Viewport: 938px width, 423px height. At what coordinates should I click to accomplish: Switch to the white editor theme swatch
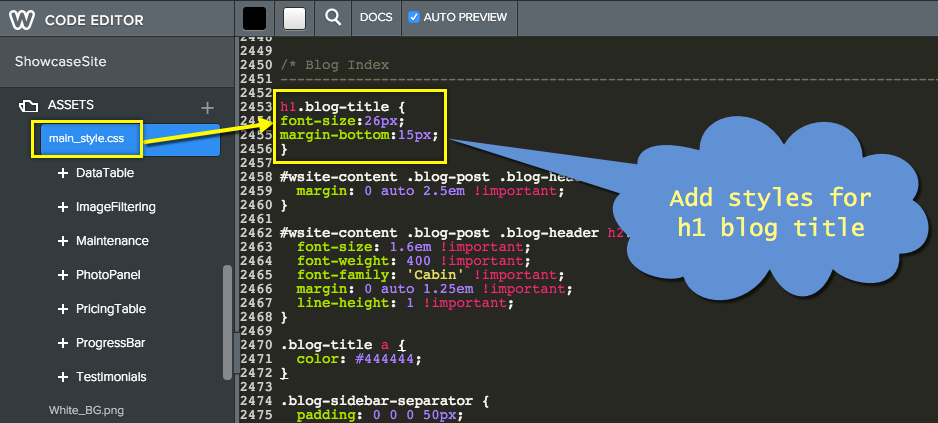click(294, 17)
